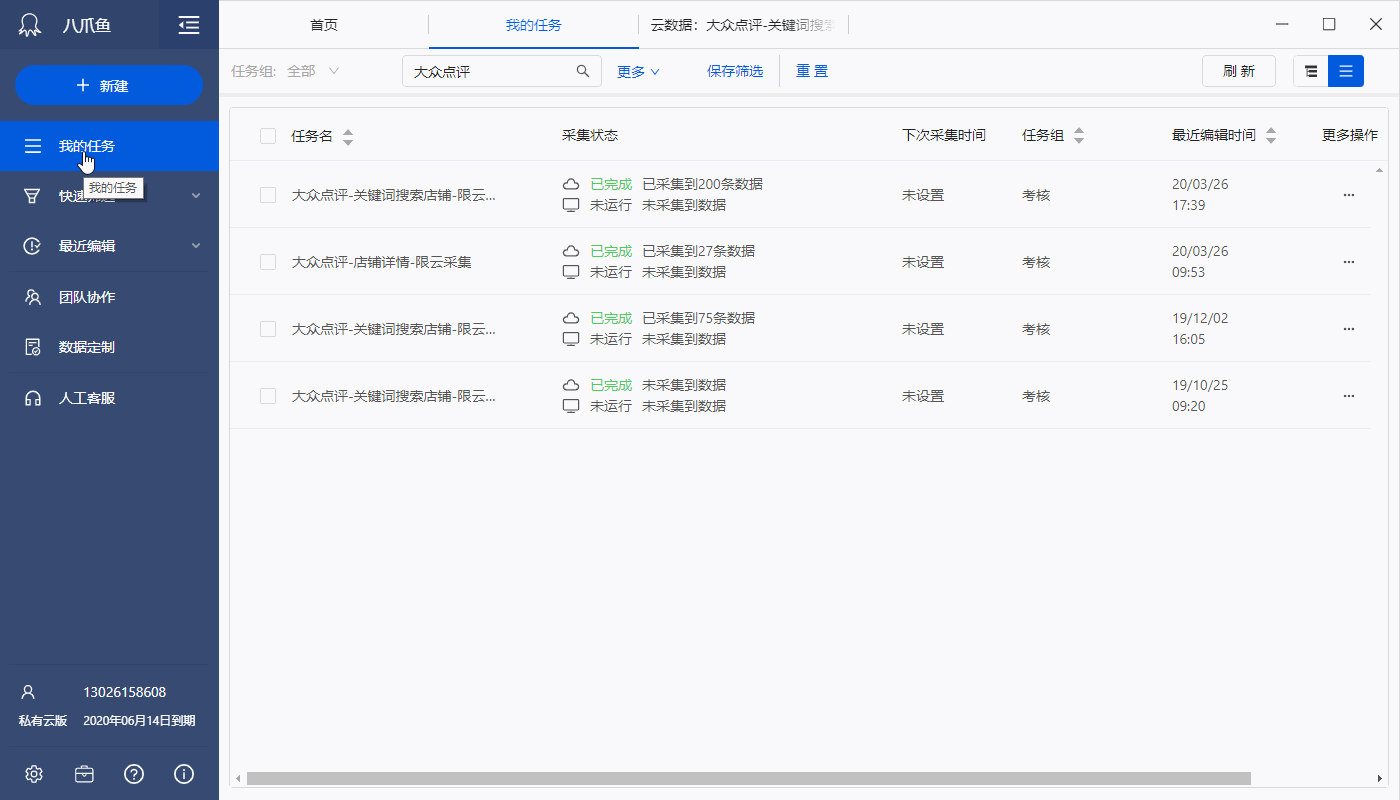This screenshot has width=1400, height=800.
Task: Click the account number 13026158608
Action: click(x=125, y=692)
